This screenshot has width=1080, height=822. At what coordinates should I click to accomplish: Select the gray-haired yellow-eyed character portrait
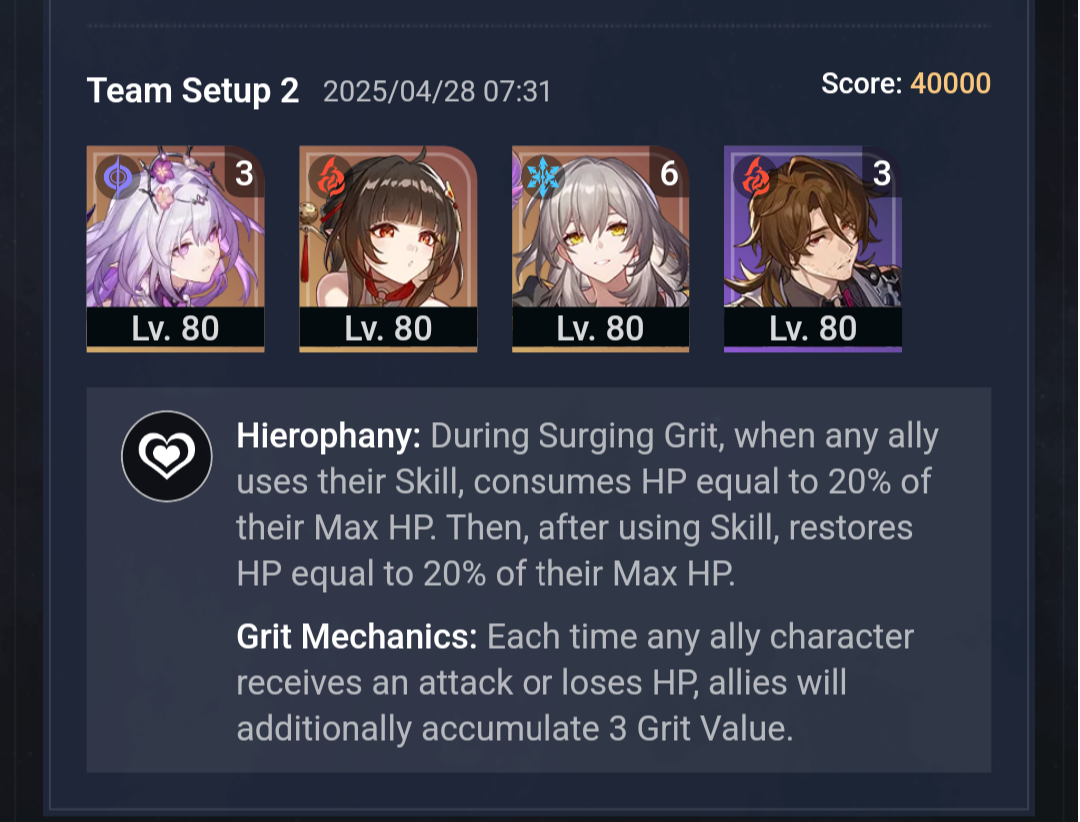(x=601, y=249)
